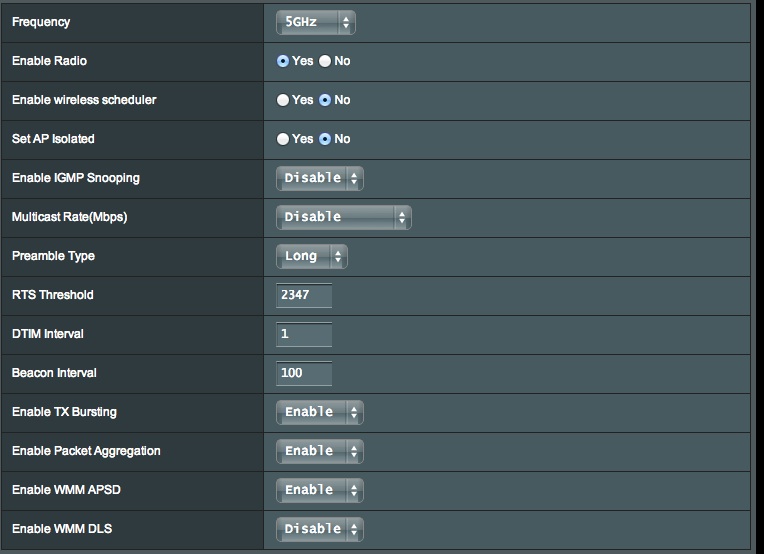Screen dimensions: 764x554
Task: Click the Beacon Interval input field
Action: [303, 373]
